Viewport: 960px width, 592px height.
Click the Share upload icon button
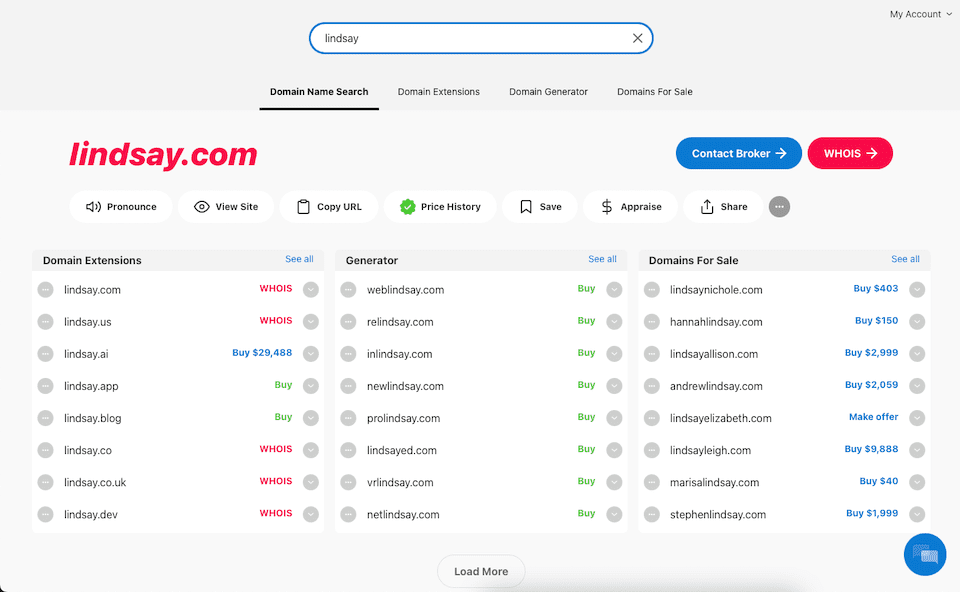coord(708,207)
